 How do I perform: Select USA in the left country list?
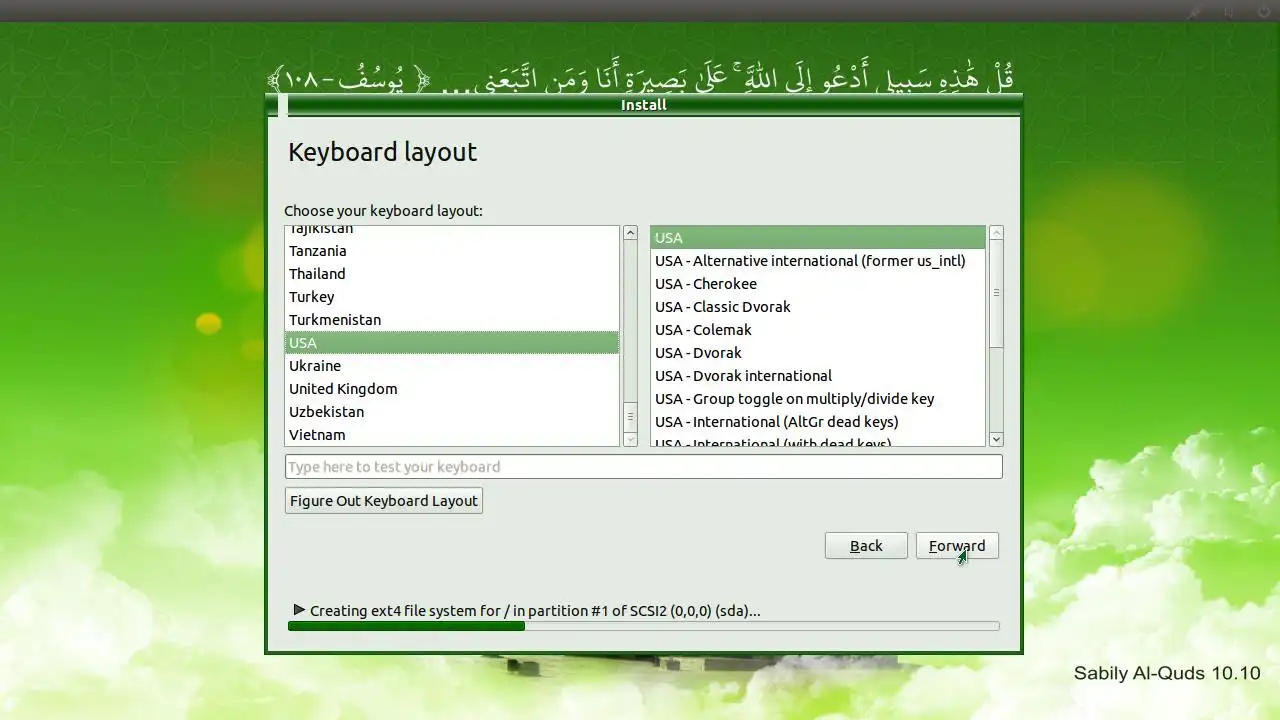coord(452,343)
